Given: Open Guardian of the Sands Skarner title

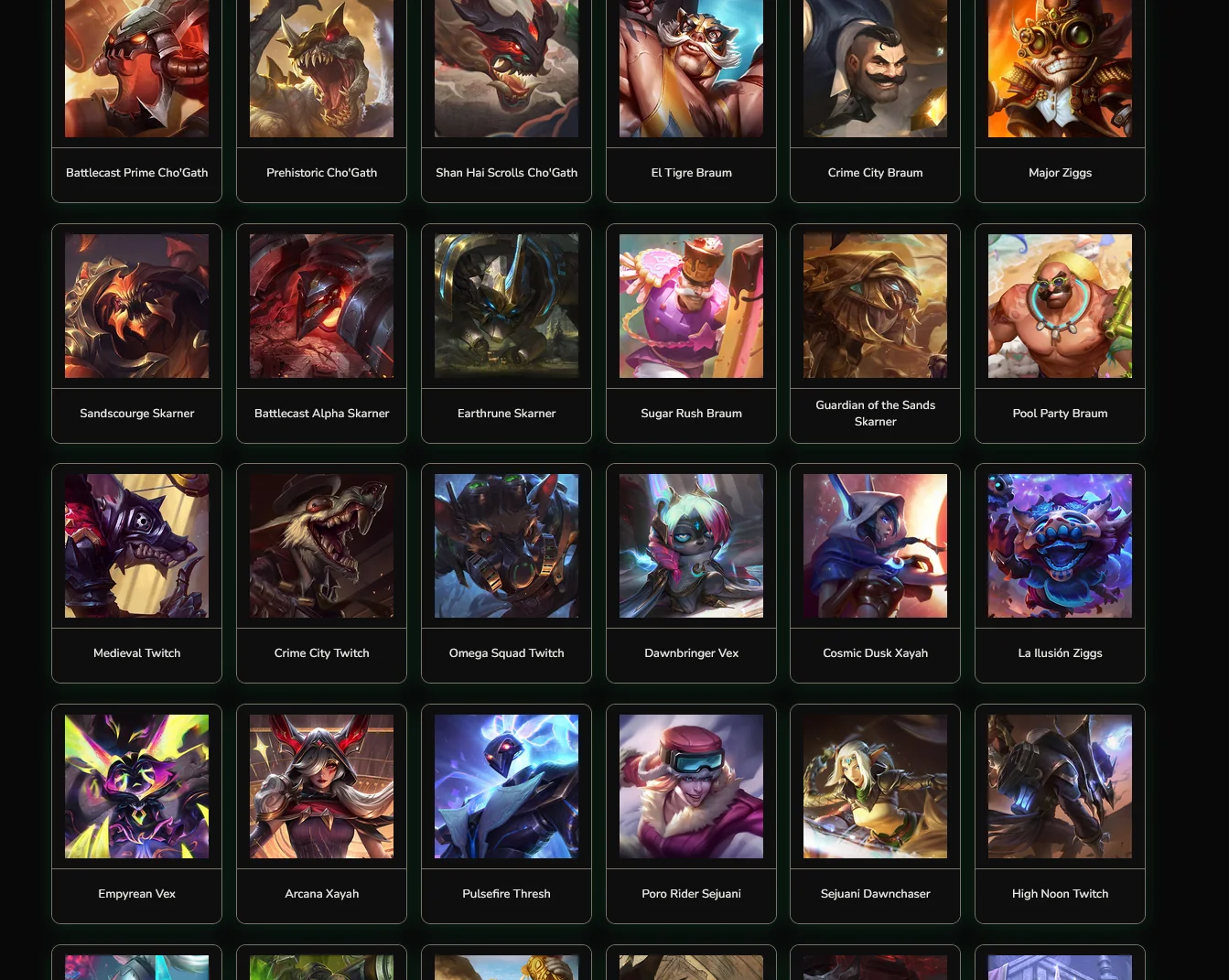Looking at the screenshot, I should pyautogui.click(x=875, y=414).
